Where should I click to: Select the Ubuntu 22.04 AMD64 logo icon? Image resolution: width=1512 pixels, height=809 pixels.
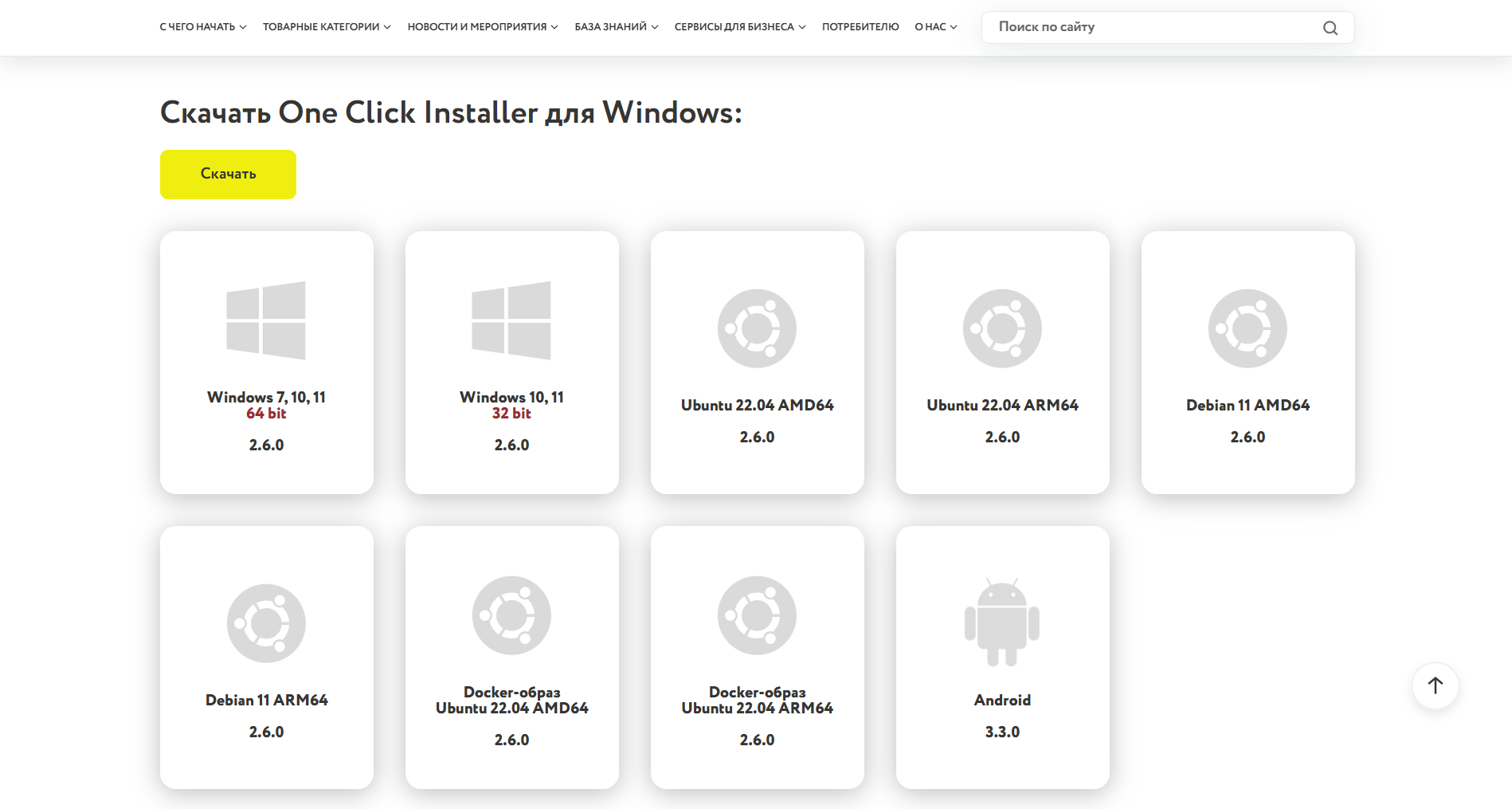click(x=757, y=328)
